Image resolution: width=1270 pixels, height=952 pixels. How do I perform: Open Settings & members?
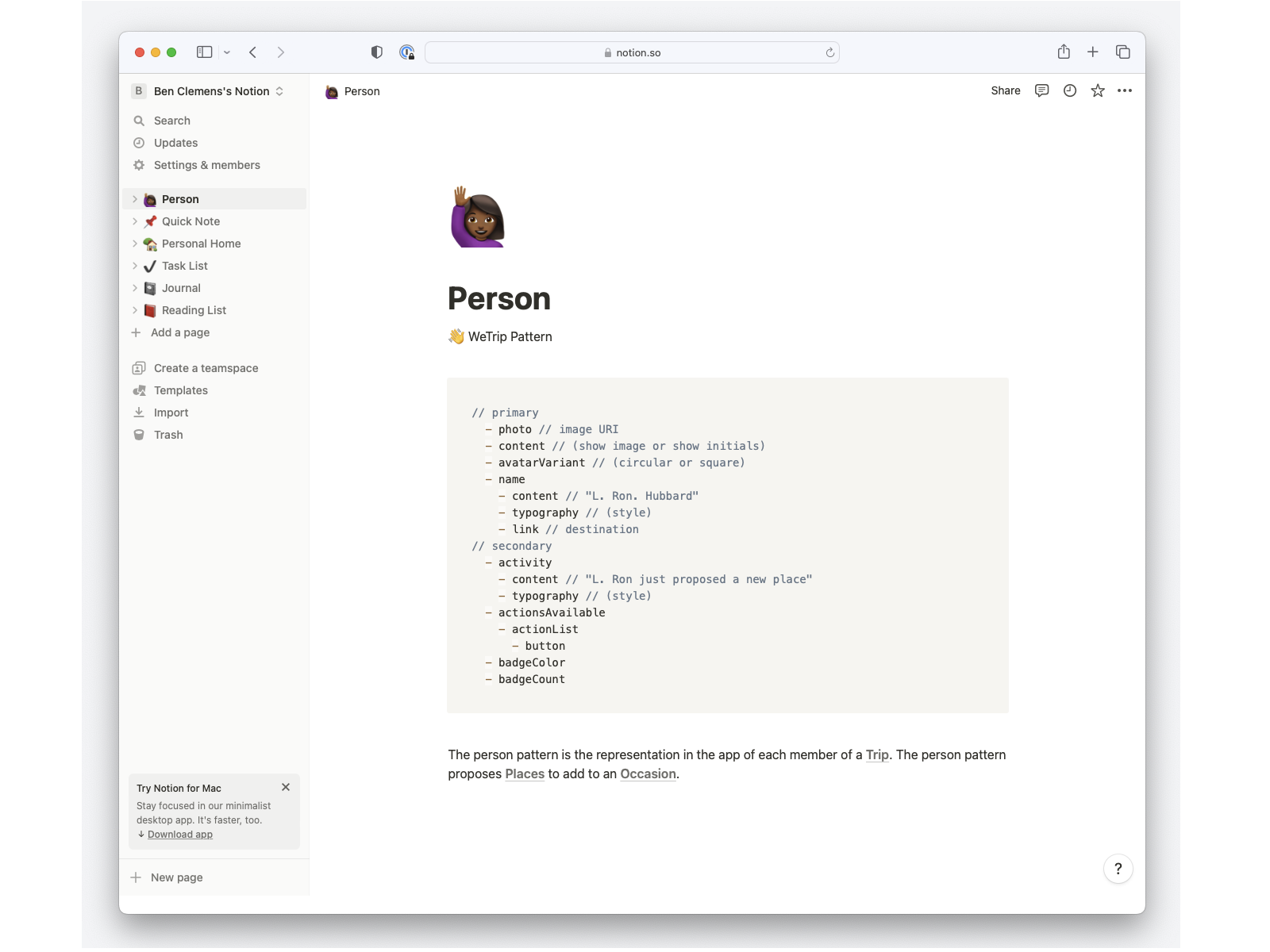(x=206, y=165)
